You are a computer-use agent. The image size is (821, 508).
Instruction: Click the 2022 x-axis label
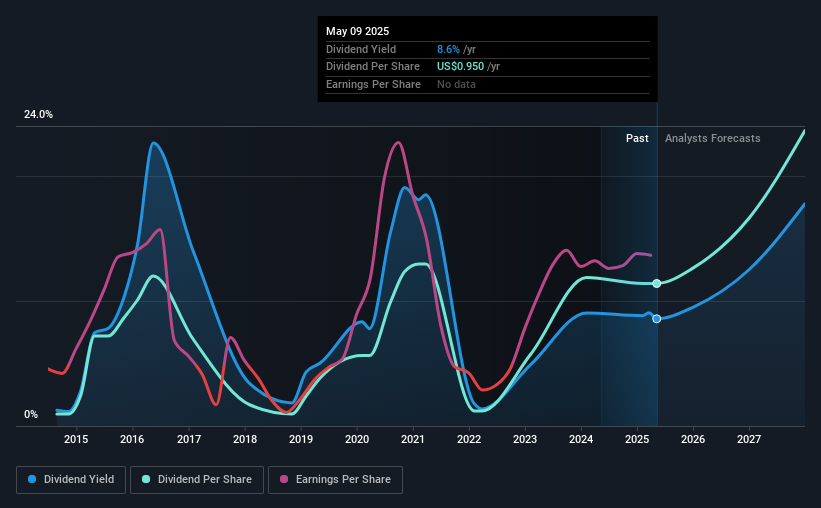tap(469, 439)
